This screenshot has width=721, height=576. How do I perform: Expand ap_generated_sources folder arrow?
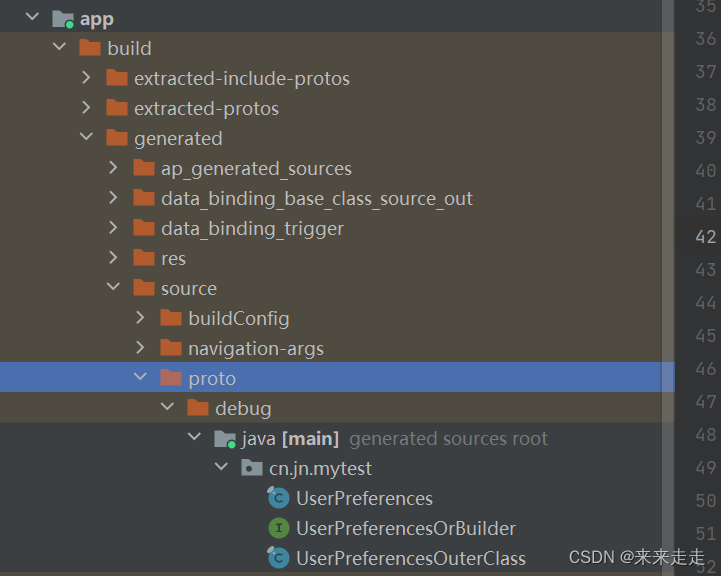pyautogui.click(x=113, y=167)
